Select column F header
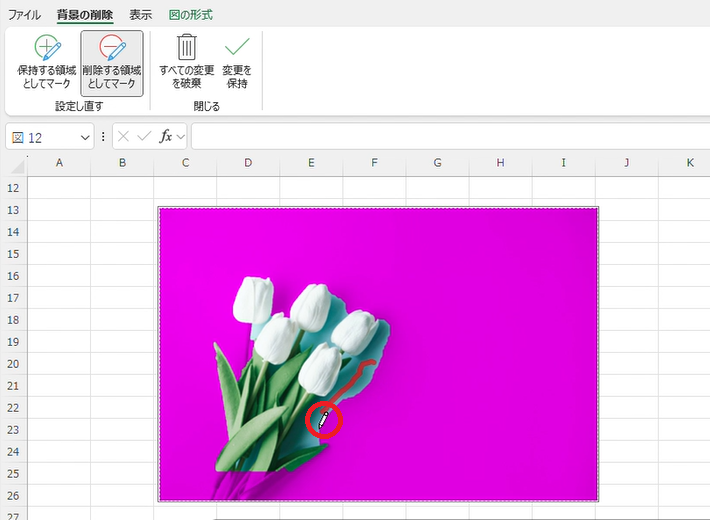 pyautogui.click(x=374, y=163)
